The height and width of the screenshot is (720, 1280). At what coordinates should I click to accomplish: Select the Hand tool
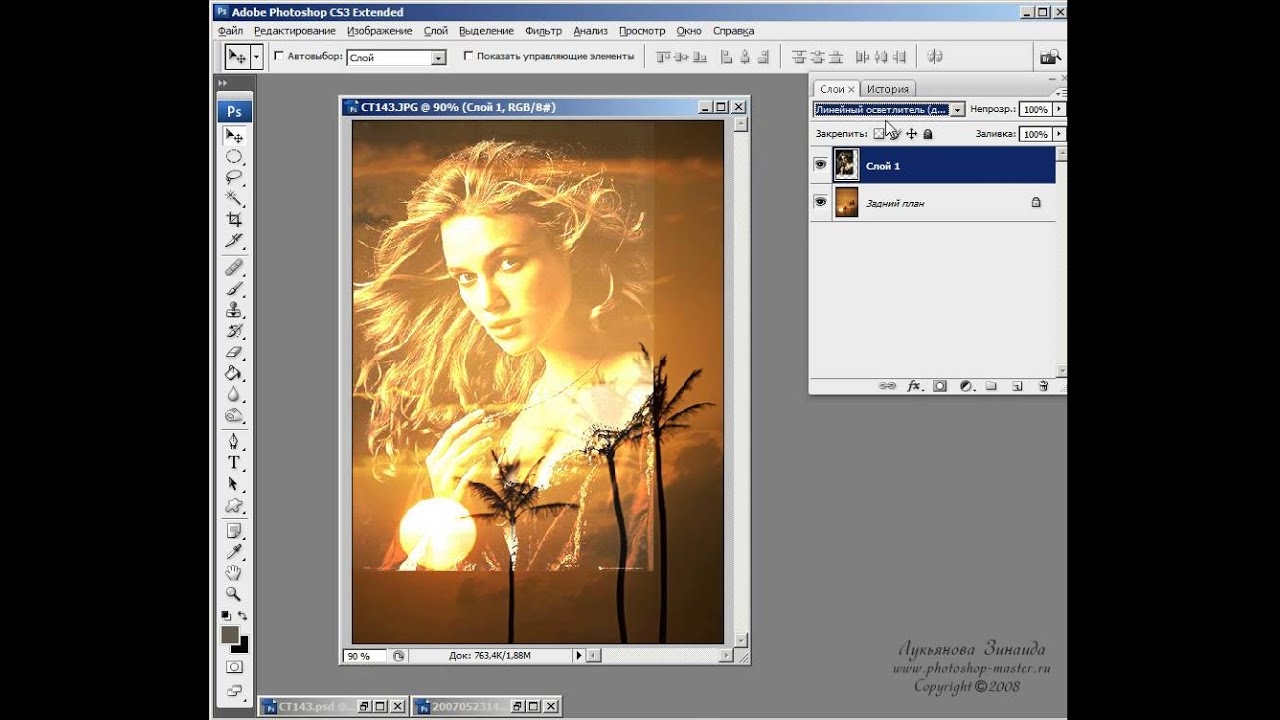pyautogui.click(x=234, y=572)
